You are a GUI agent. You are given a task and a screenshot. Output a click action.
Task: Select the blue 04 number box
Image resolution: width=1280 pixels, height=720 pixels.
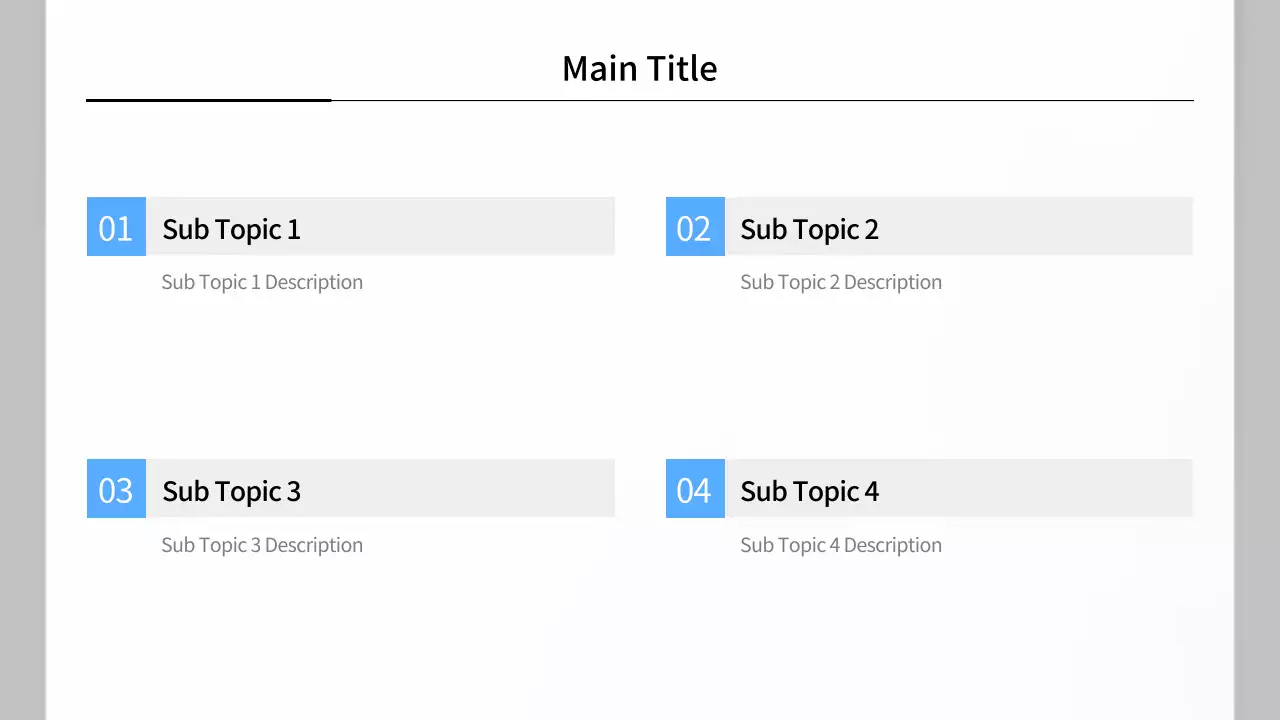click(x=695, y=489)
